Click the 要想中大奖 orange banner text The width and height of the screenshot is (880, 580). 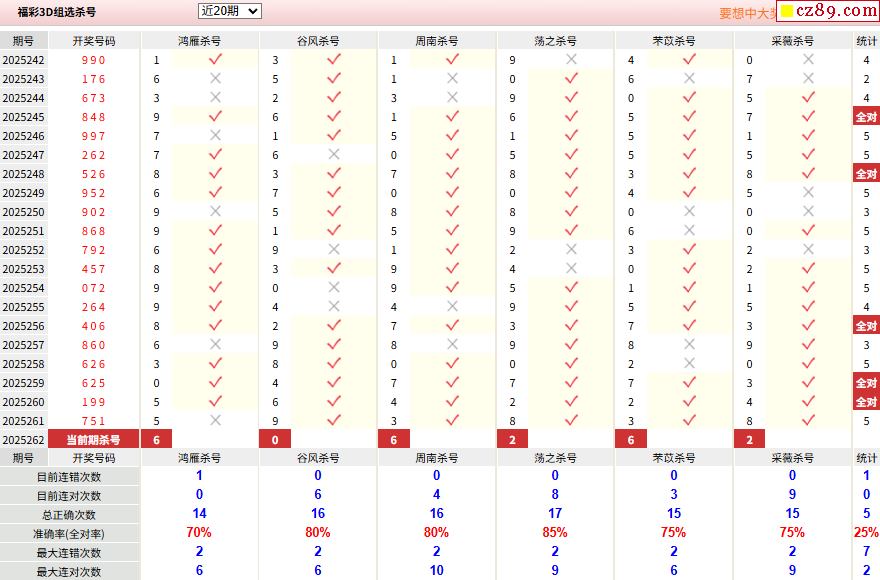[x=747, y=13]
